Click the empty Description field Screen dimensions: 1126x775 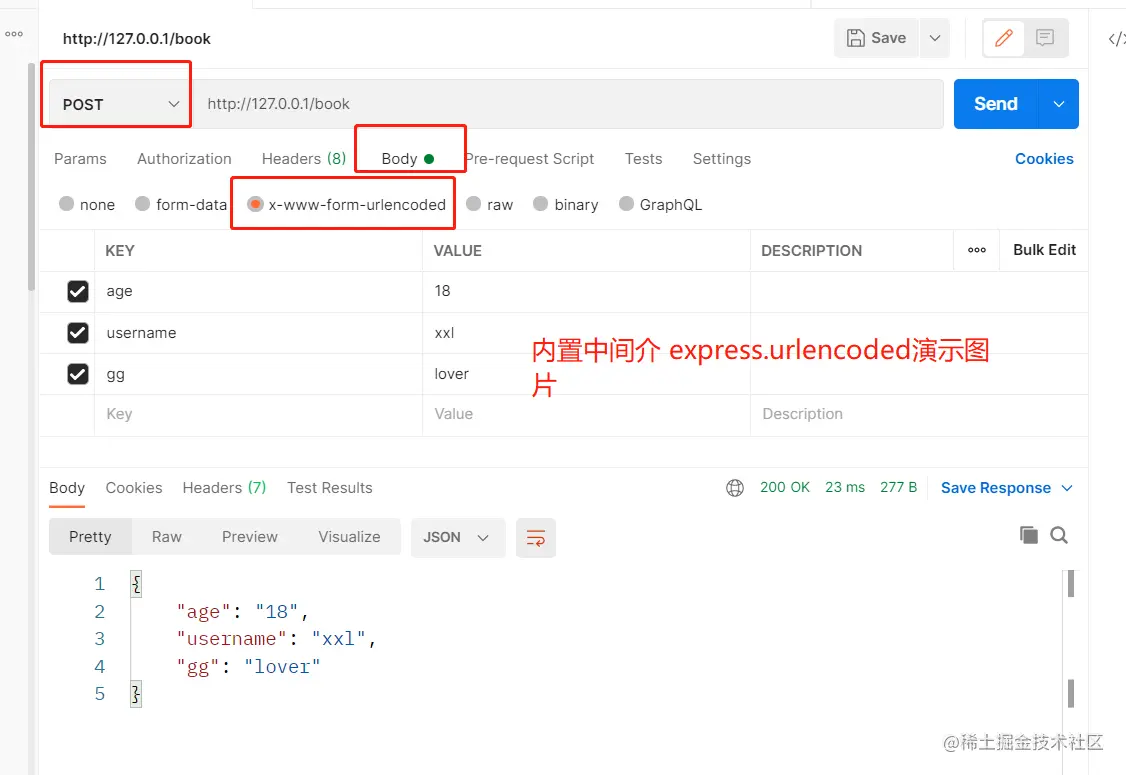(919, 414)
